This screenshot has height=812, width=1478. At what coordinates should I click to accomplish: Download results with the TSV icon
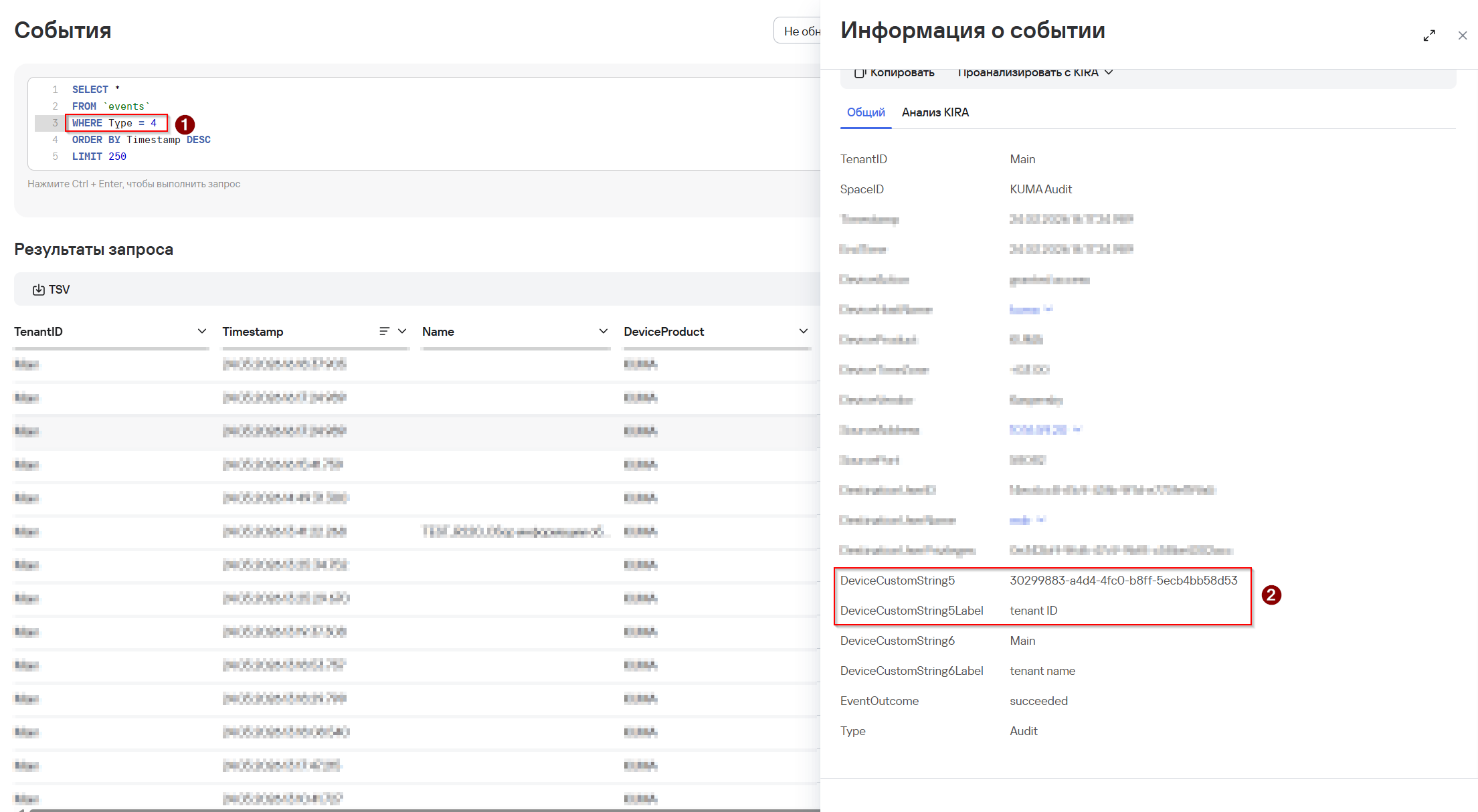(39, 290)
